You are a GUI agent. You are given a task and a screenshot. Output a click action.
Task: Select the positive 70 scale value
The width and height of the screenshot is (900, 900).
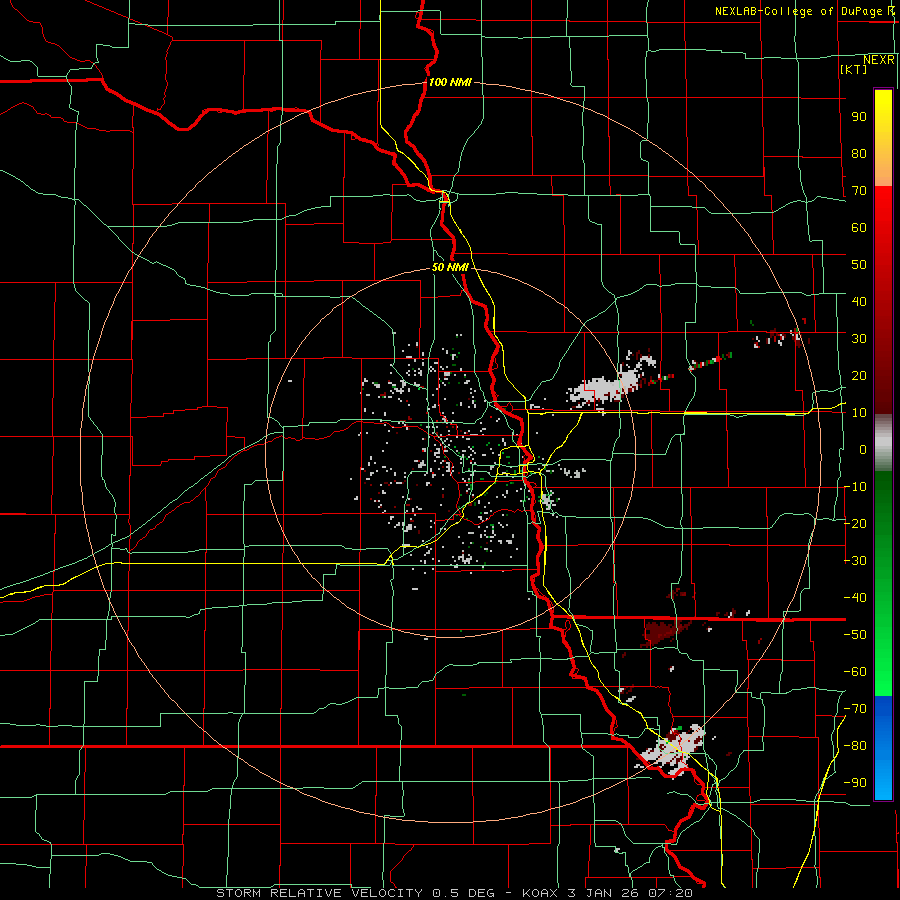pyautogui.click(x=859, y=191)
